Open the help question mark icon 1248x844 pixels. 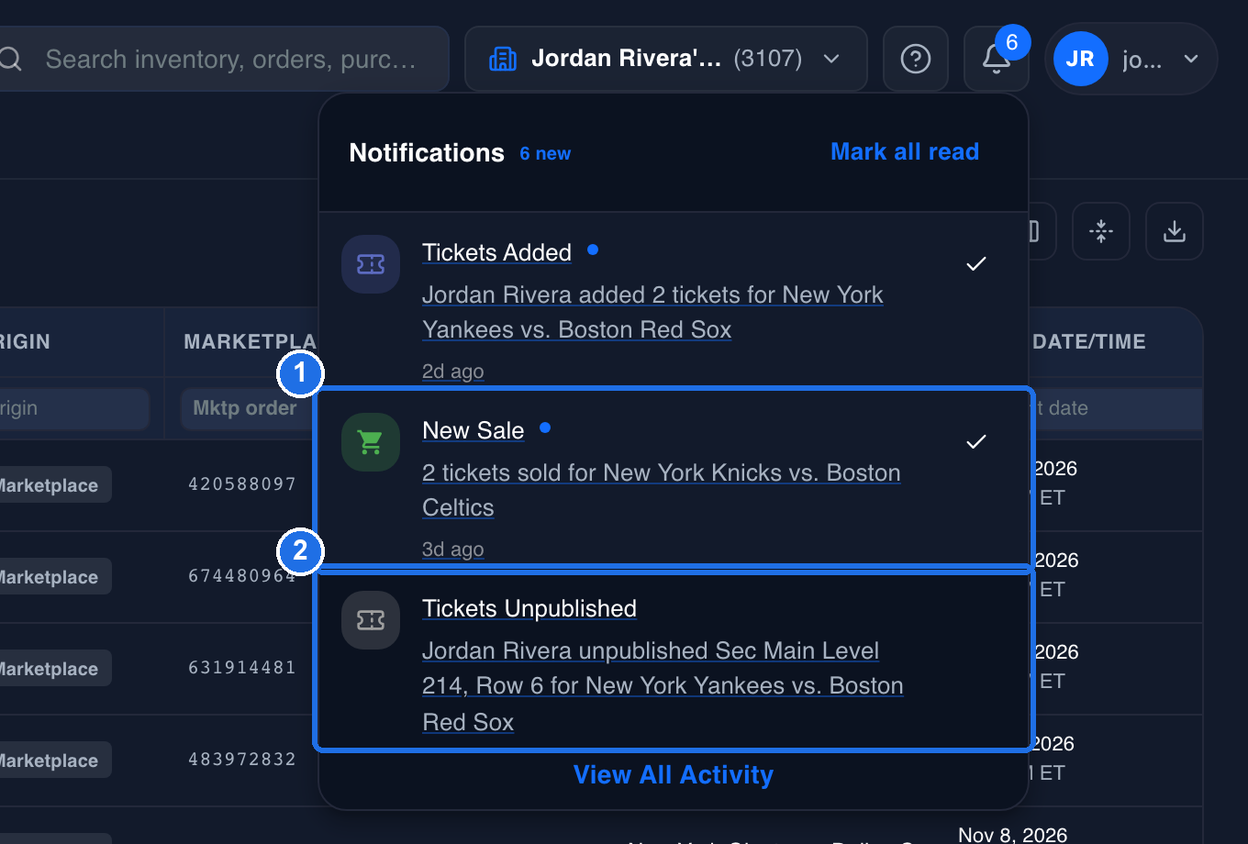click(x=915, y=59)
